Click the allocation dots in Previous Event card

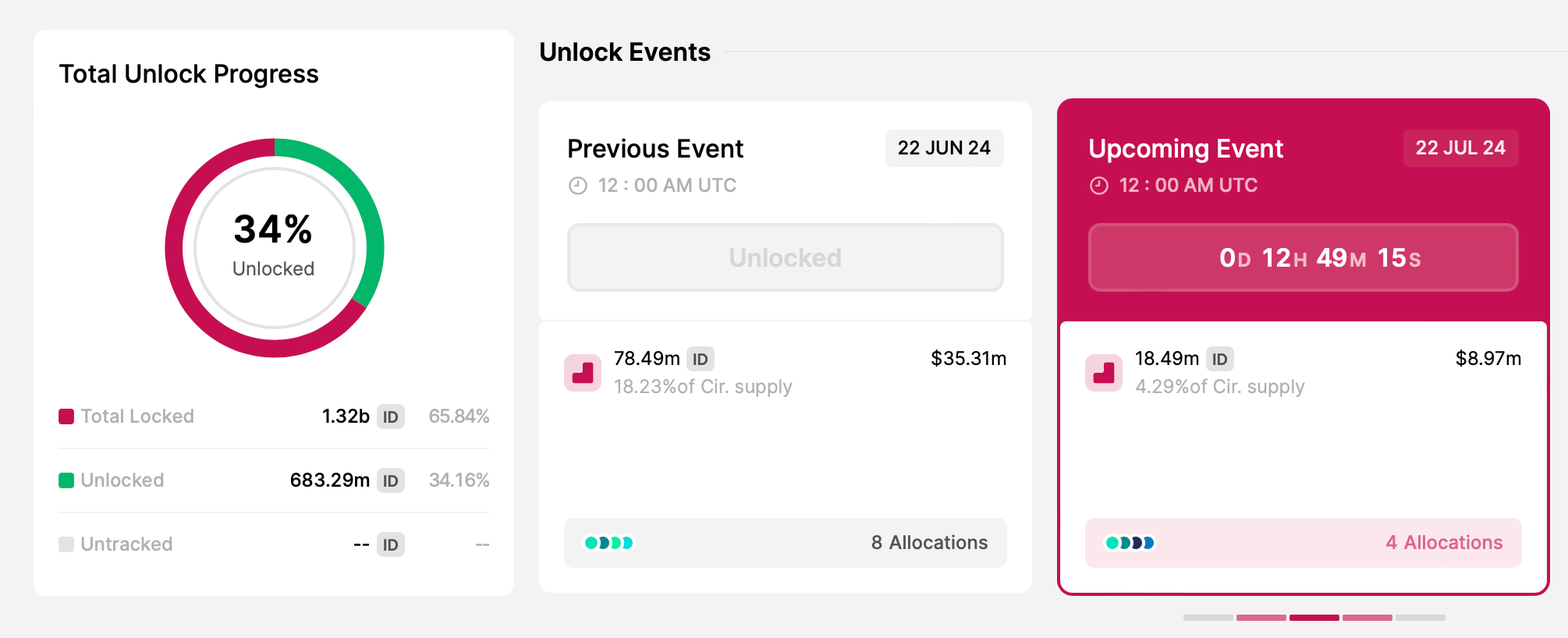609,543
